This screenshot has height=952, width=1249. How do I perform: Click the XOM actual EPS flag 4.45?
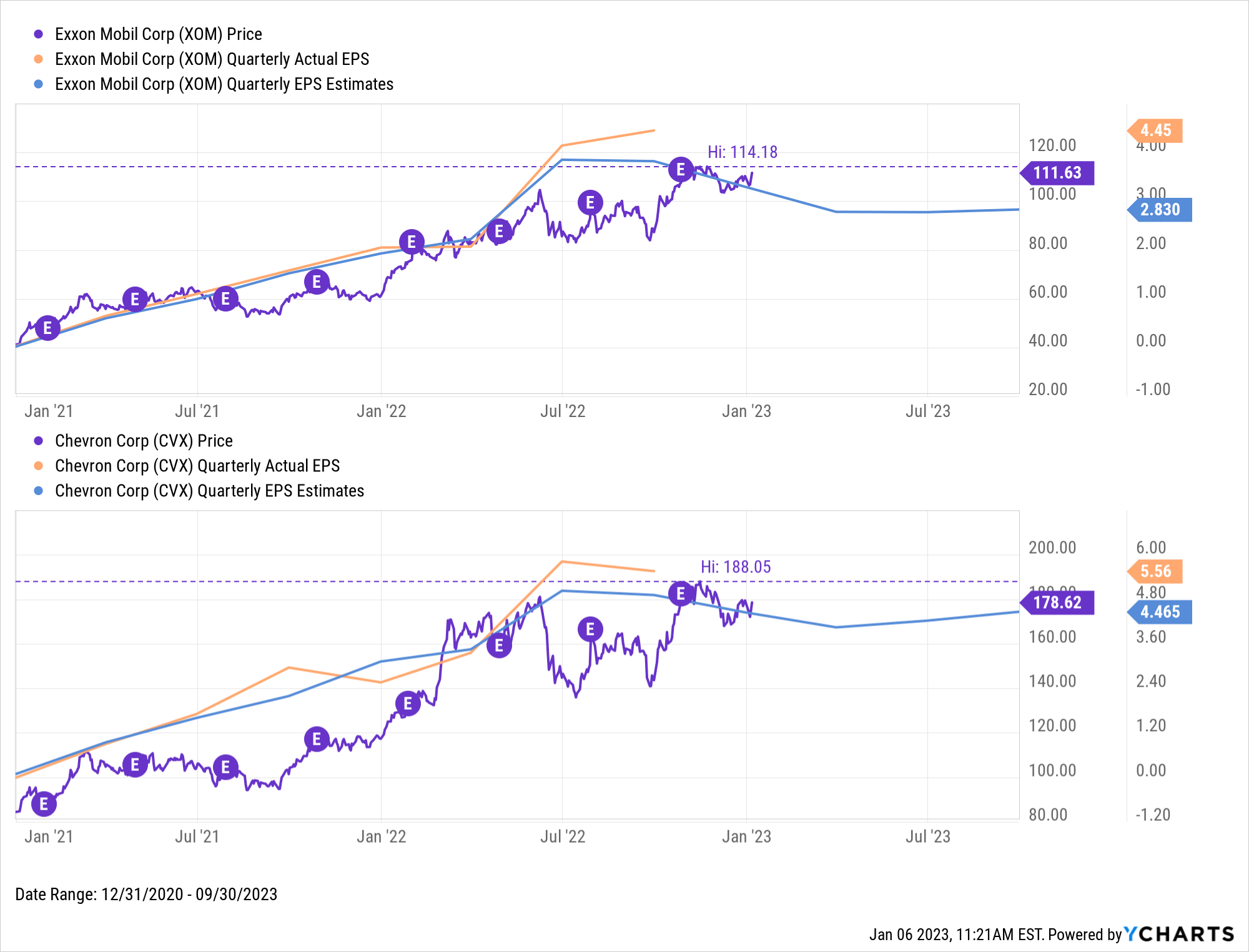(1155, 130)
